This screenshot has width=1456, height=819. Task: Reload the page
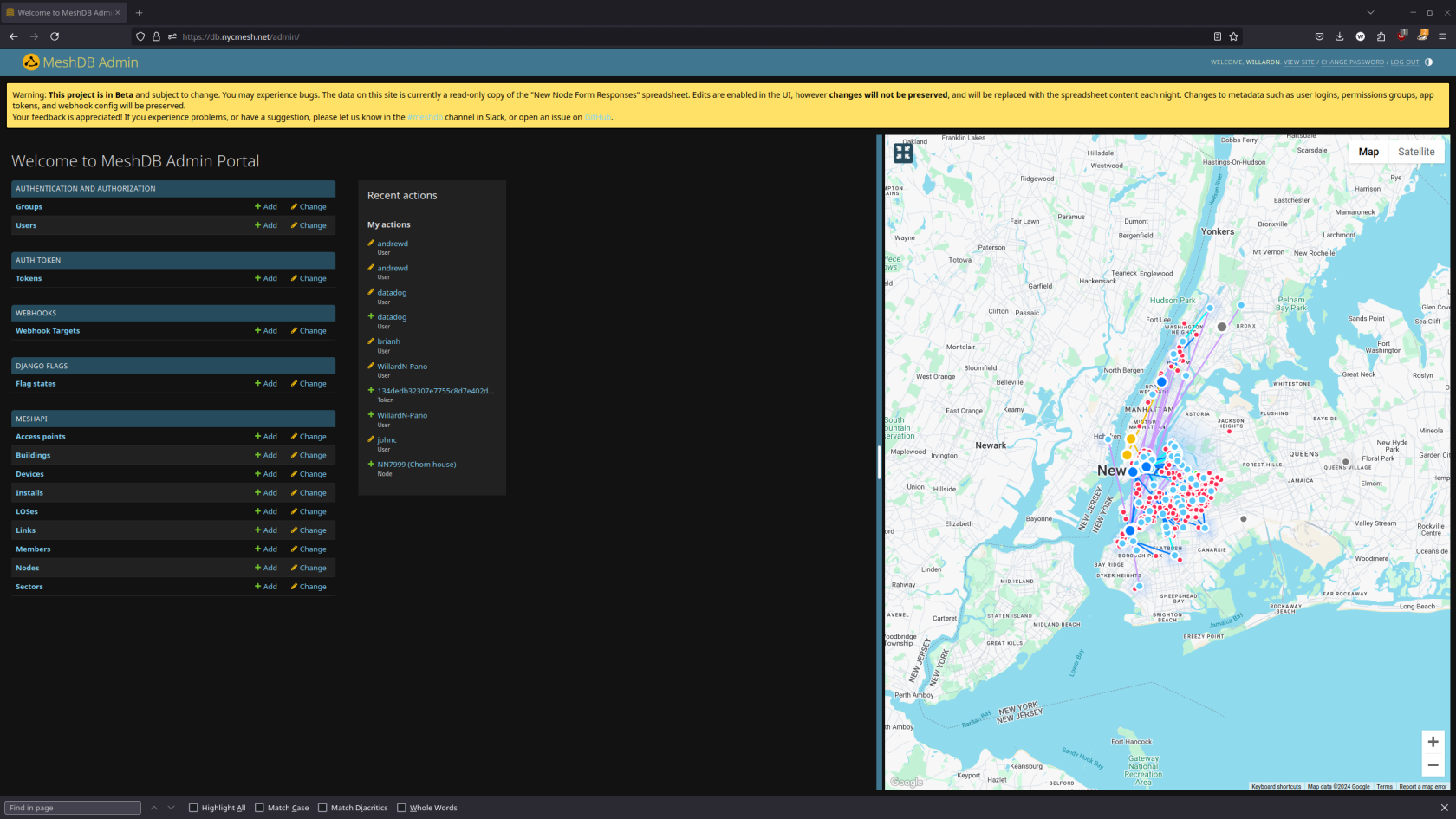55,36
